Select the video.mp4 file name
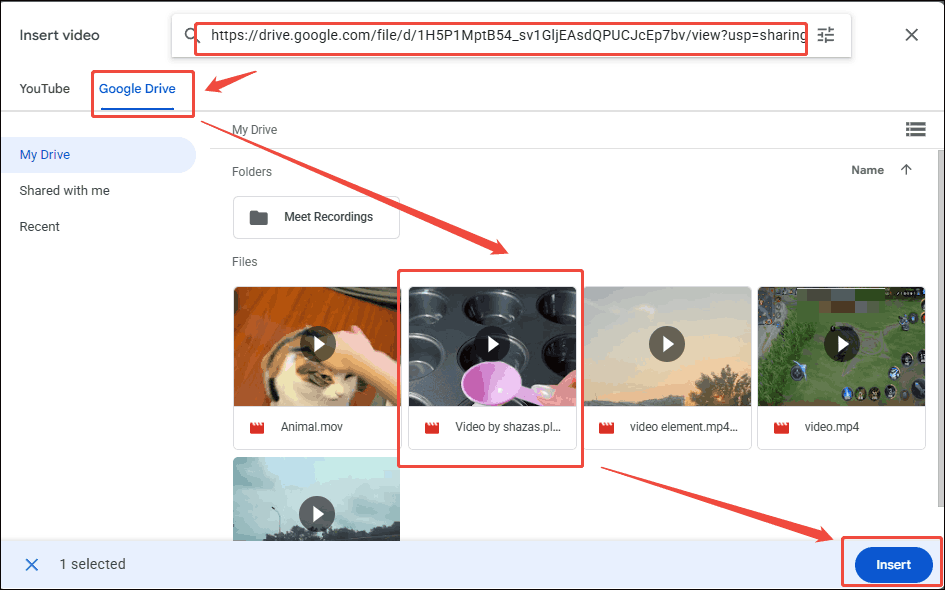945x590 pixels. 832,427
